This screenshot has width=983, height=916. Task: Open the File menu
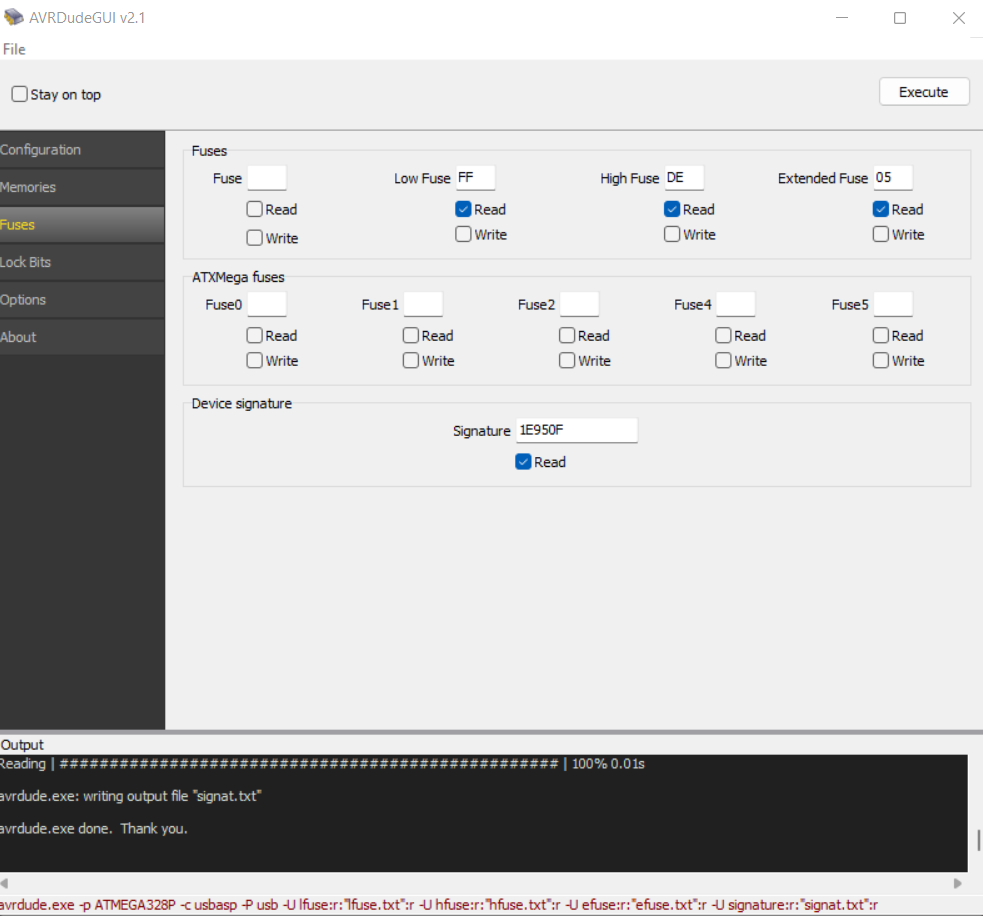point(14,50)
